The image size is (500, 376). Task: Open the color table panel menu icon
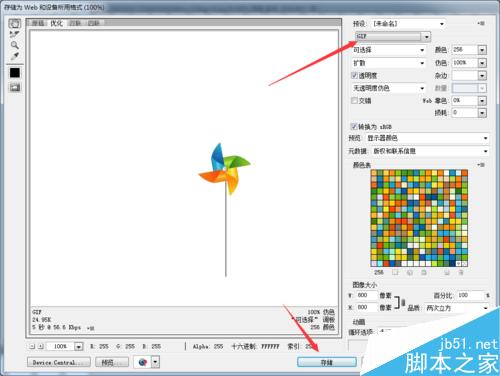point(481,165)
